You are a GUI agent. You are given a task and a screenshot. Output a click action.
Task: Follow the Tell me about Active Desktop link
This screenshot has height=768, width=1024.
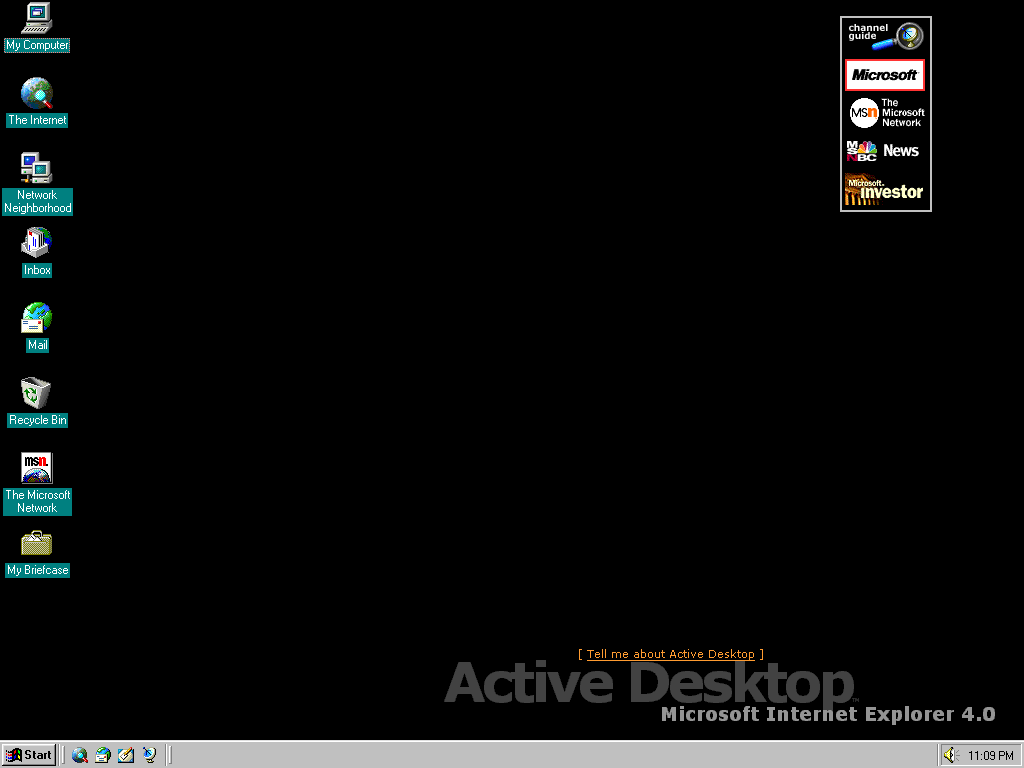[x=671, y=654]
